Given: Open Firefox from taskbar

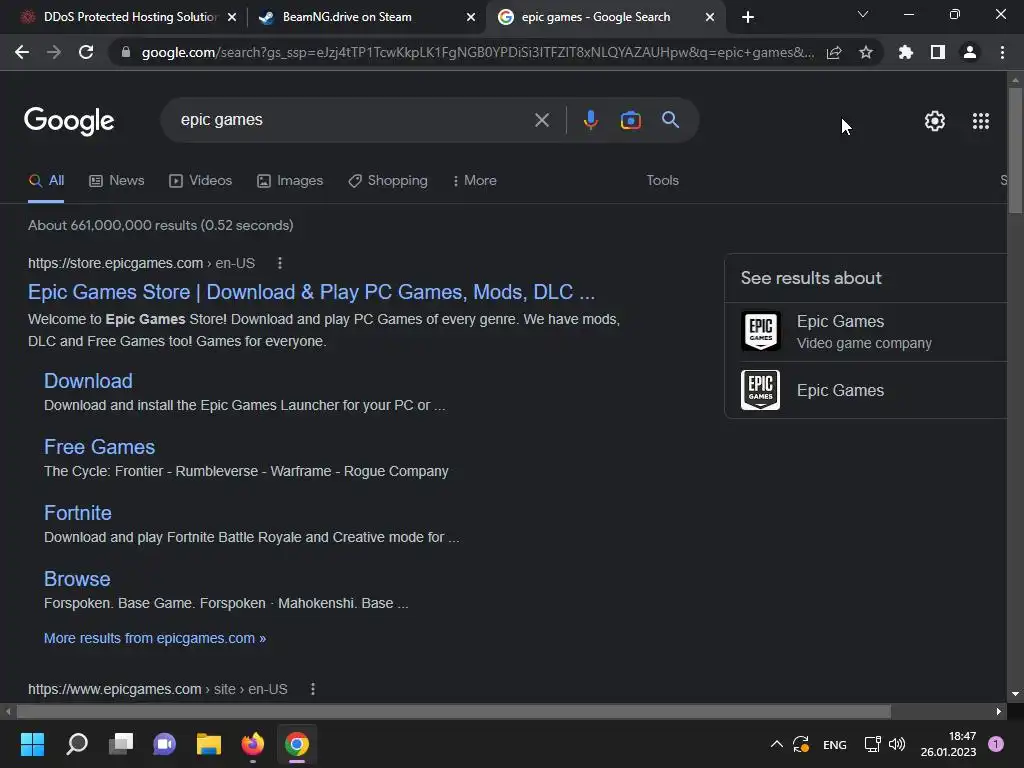Looking at the screenshot, I should 253,744.
